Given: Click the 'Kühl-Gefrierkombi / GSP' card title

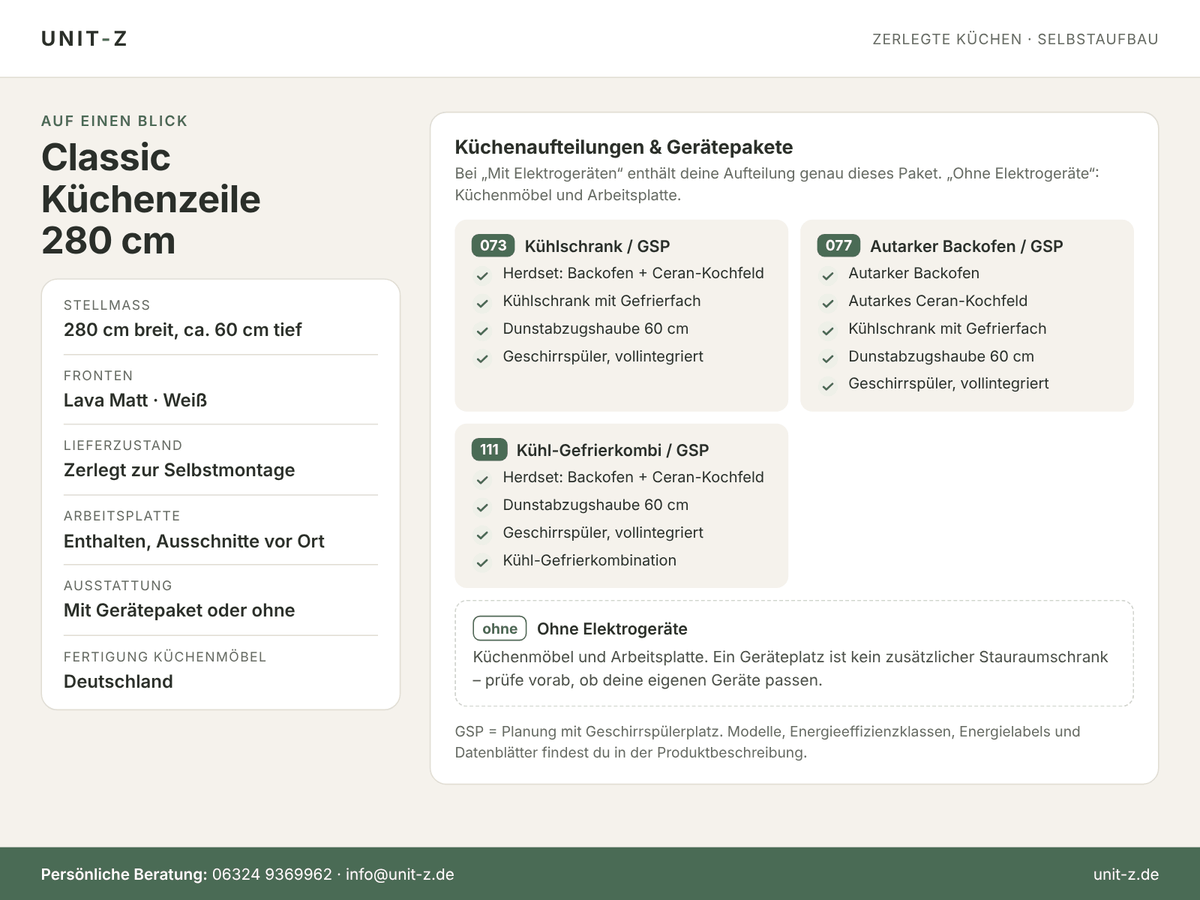Looking at the screenshot, I should [613, 450].
